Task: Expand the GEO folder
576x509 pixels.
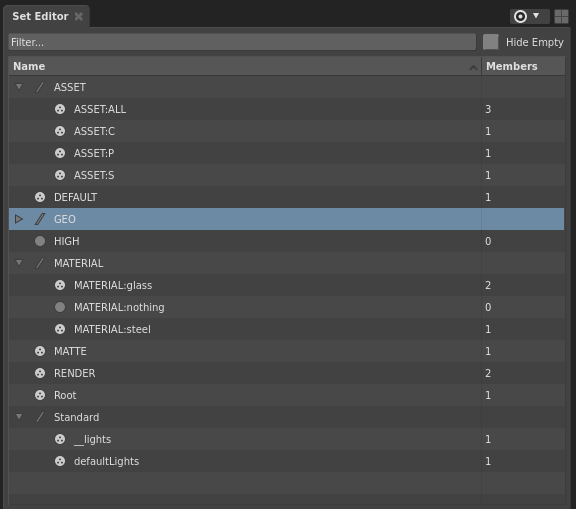Action: pos(19,219)
